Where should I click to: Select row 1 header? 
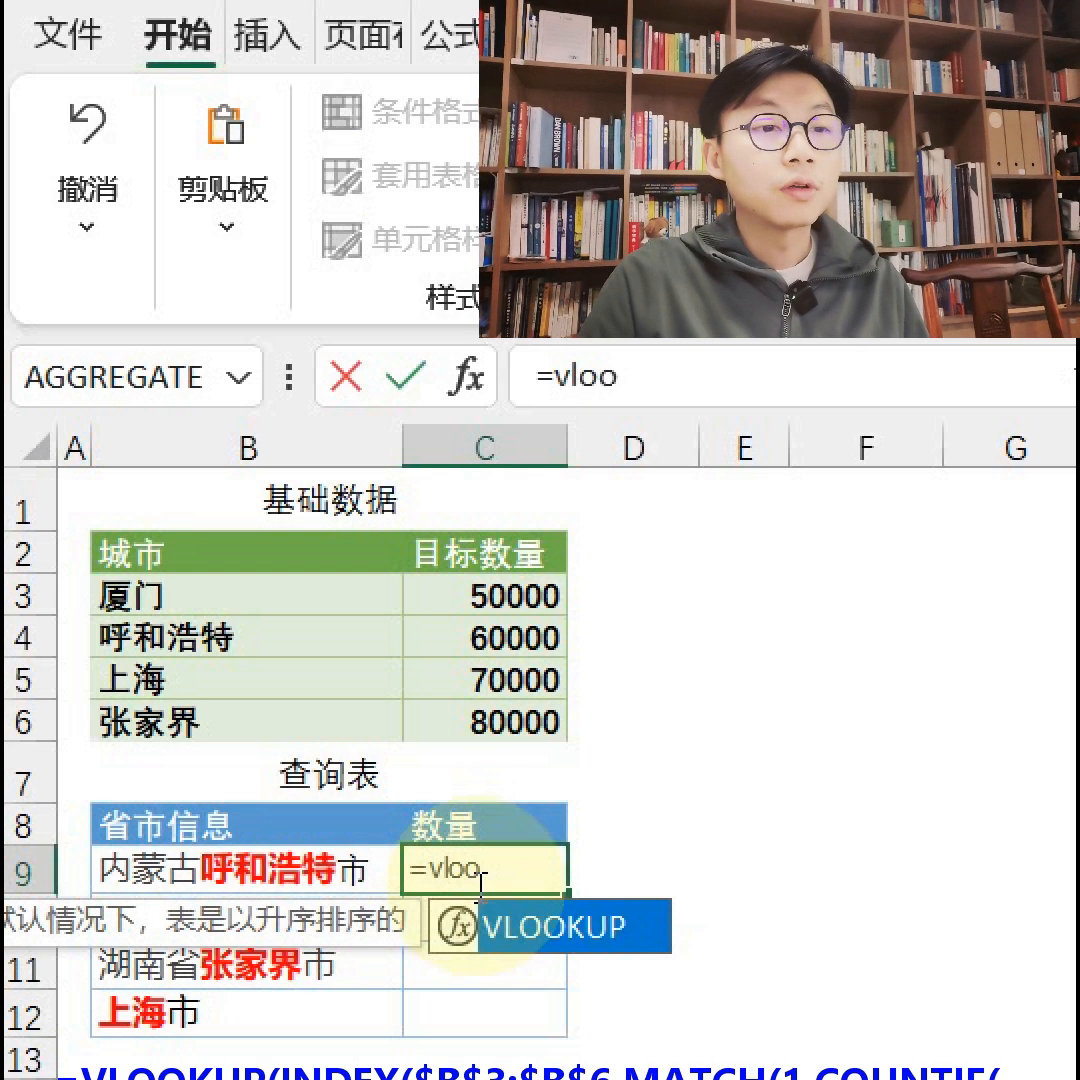click(x=30, y=500)
